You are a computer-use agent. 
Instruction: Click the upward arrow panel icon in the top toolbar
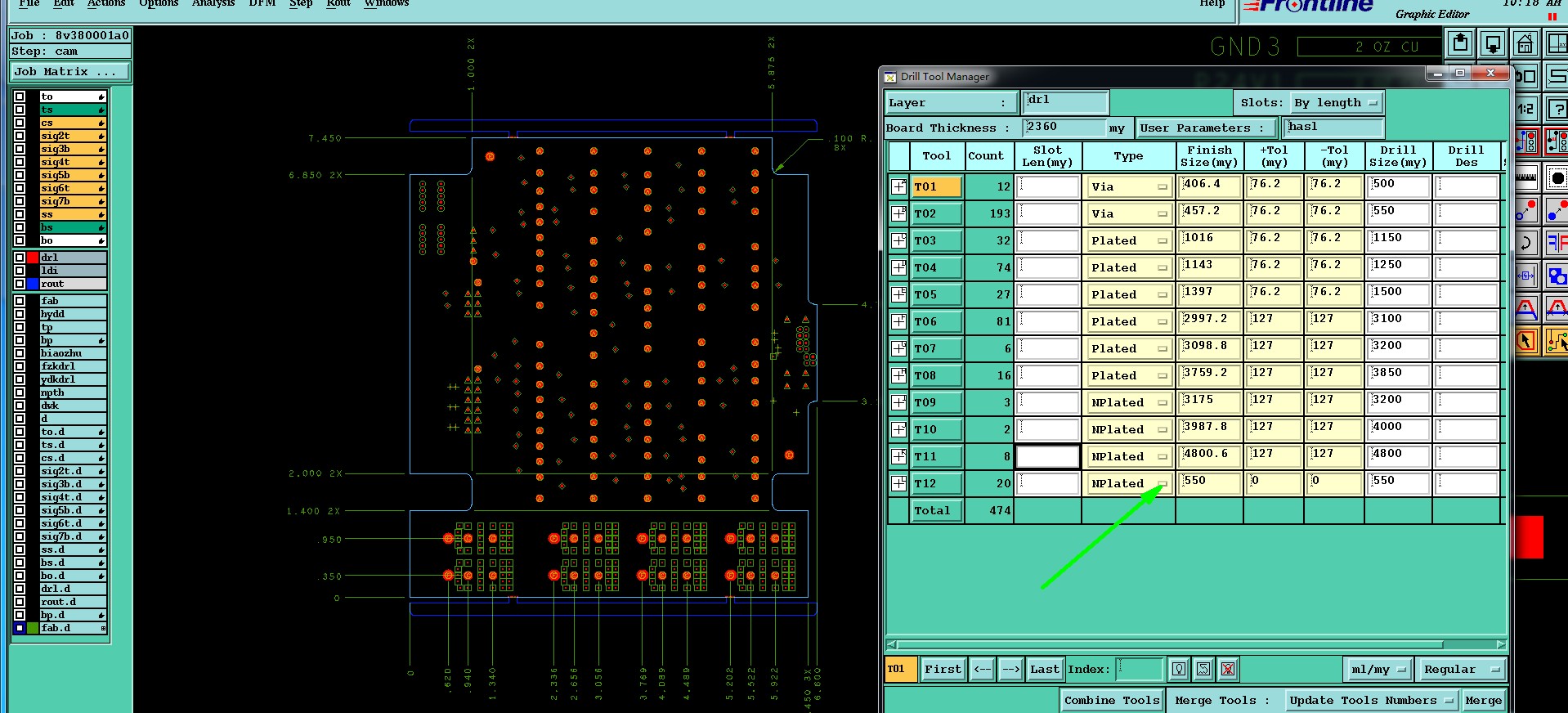1460,43
